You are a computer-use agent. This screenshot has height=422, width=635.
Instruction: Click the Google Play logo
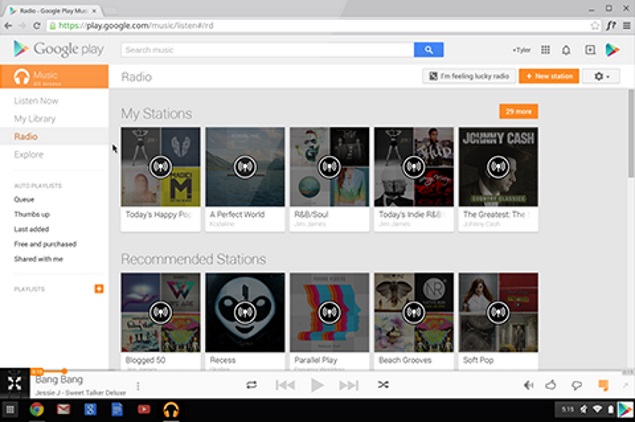pyautogui.click(x=59, y=49)
